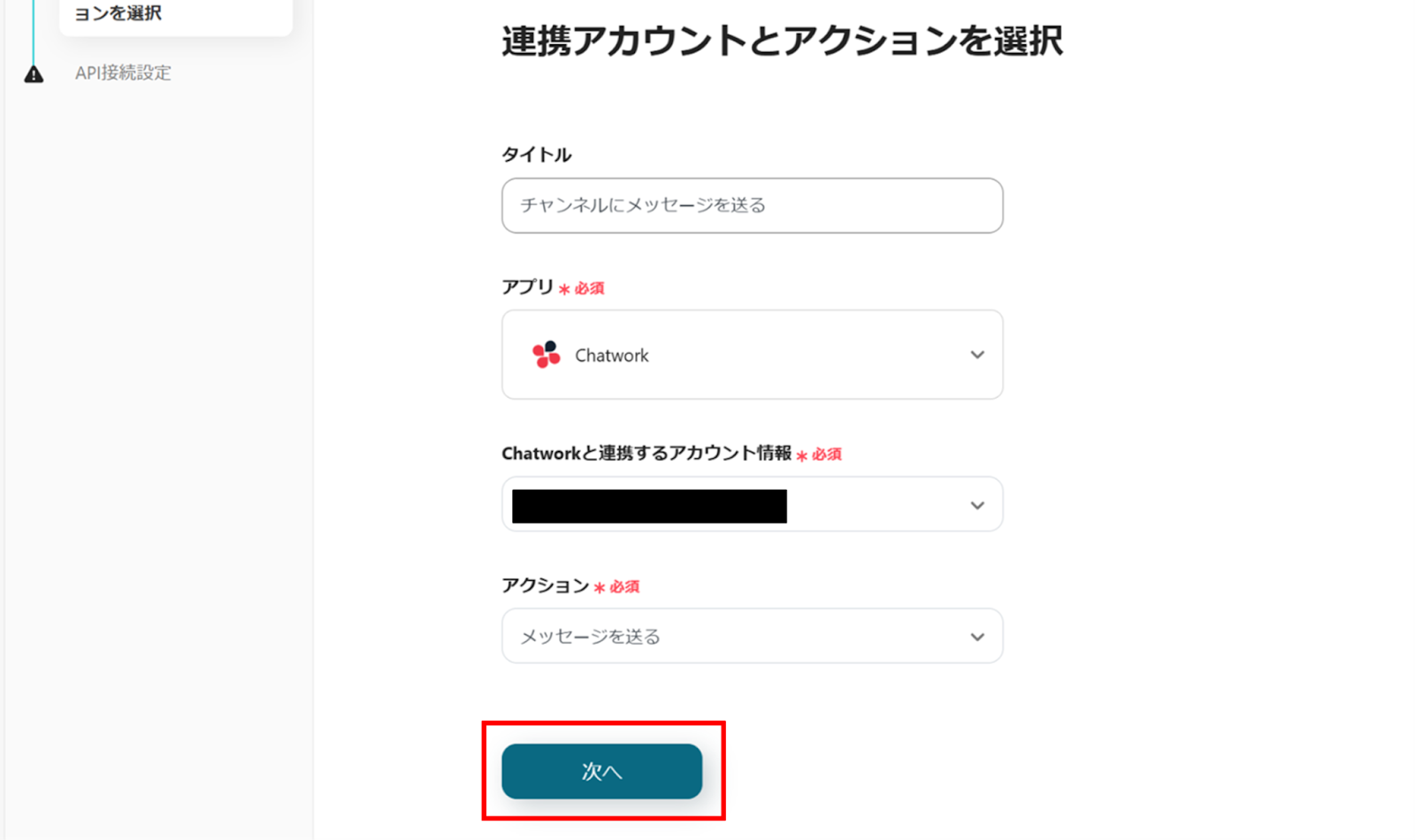This screenshot has width=1415, height=840.
Task: Open the Chatwork app dropdown
Action: [752, 355]
